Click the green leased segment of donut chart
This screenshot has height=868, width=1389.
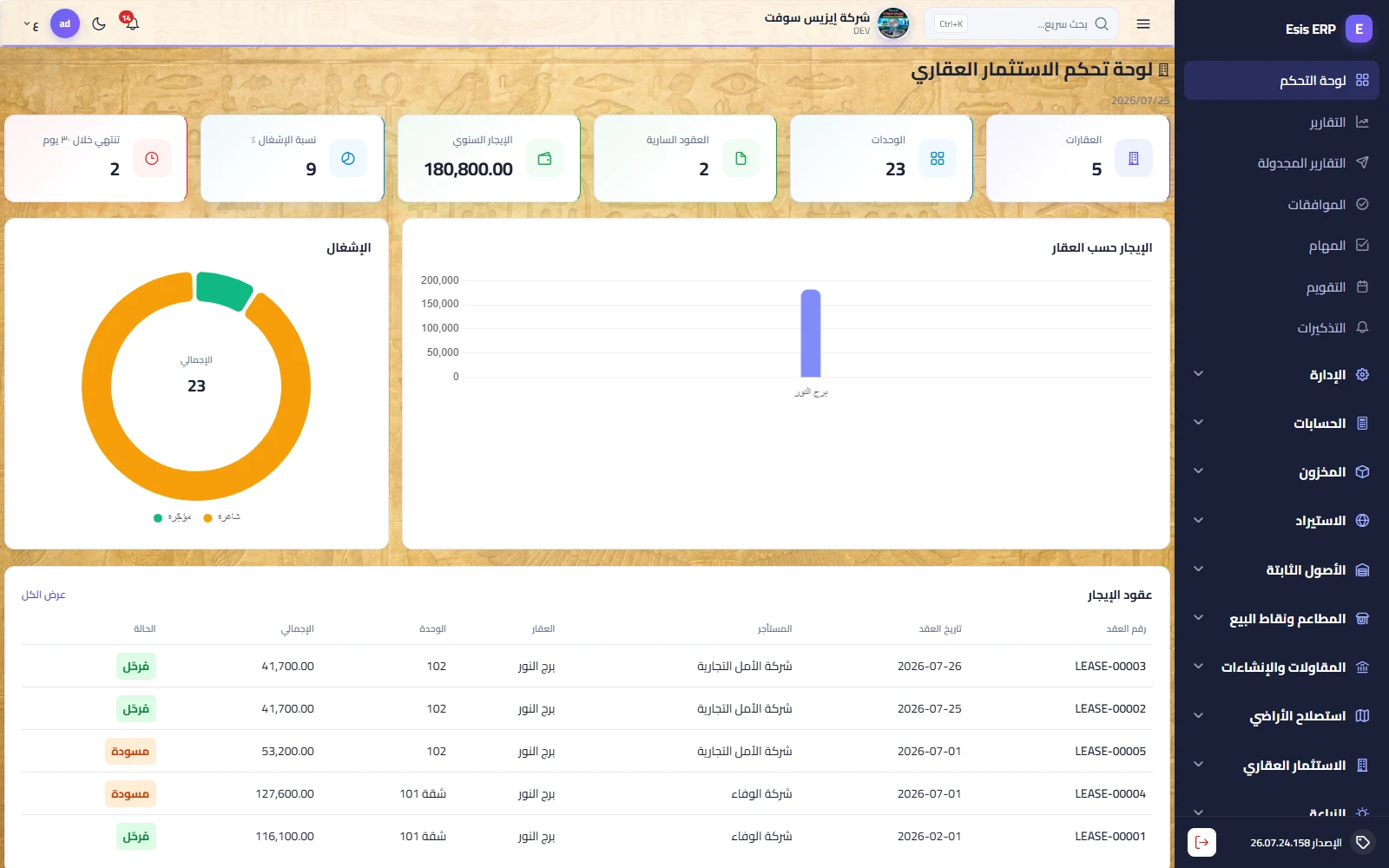(224, 290)
